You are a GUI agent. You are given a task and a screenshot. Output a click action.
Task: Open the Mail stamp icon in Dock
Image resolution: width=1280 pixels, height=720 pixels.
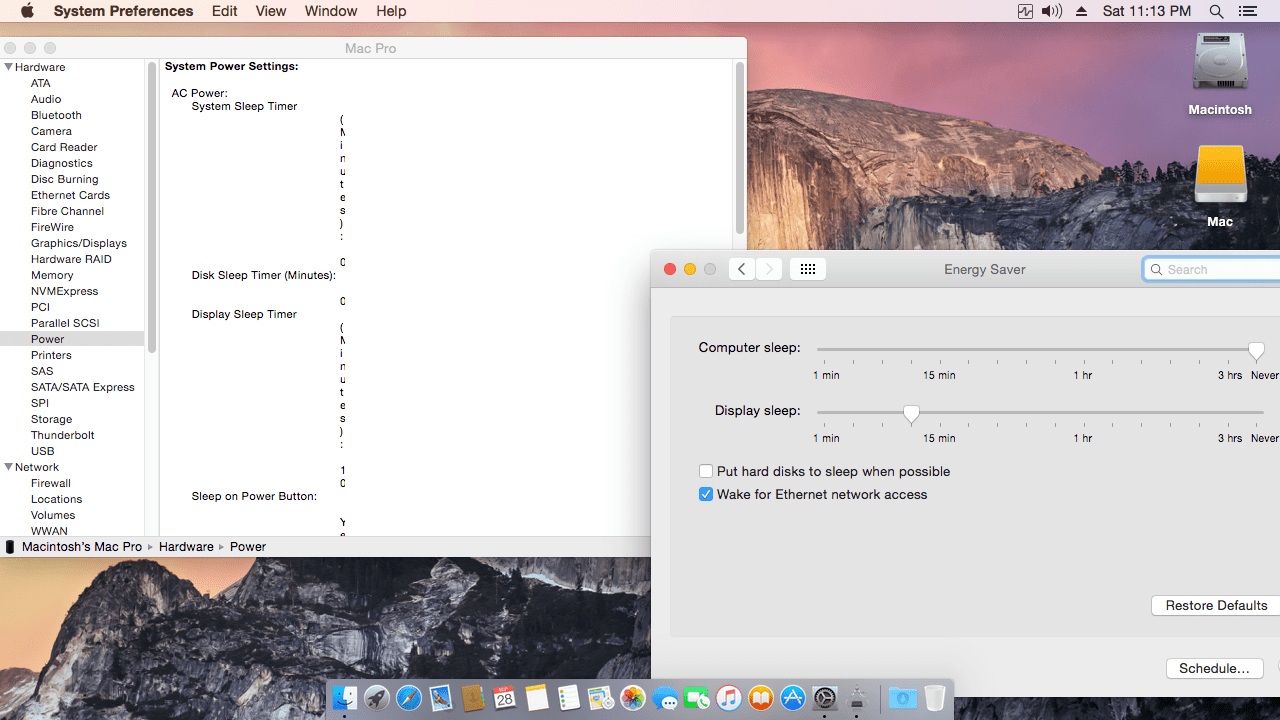coord(441,698)
